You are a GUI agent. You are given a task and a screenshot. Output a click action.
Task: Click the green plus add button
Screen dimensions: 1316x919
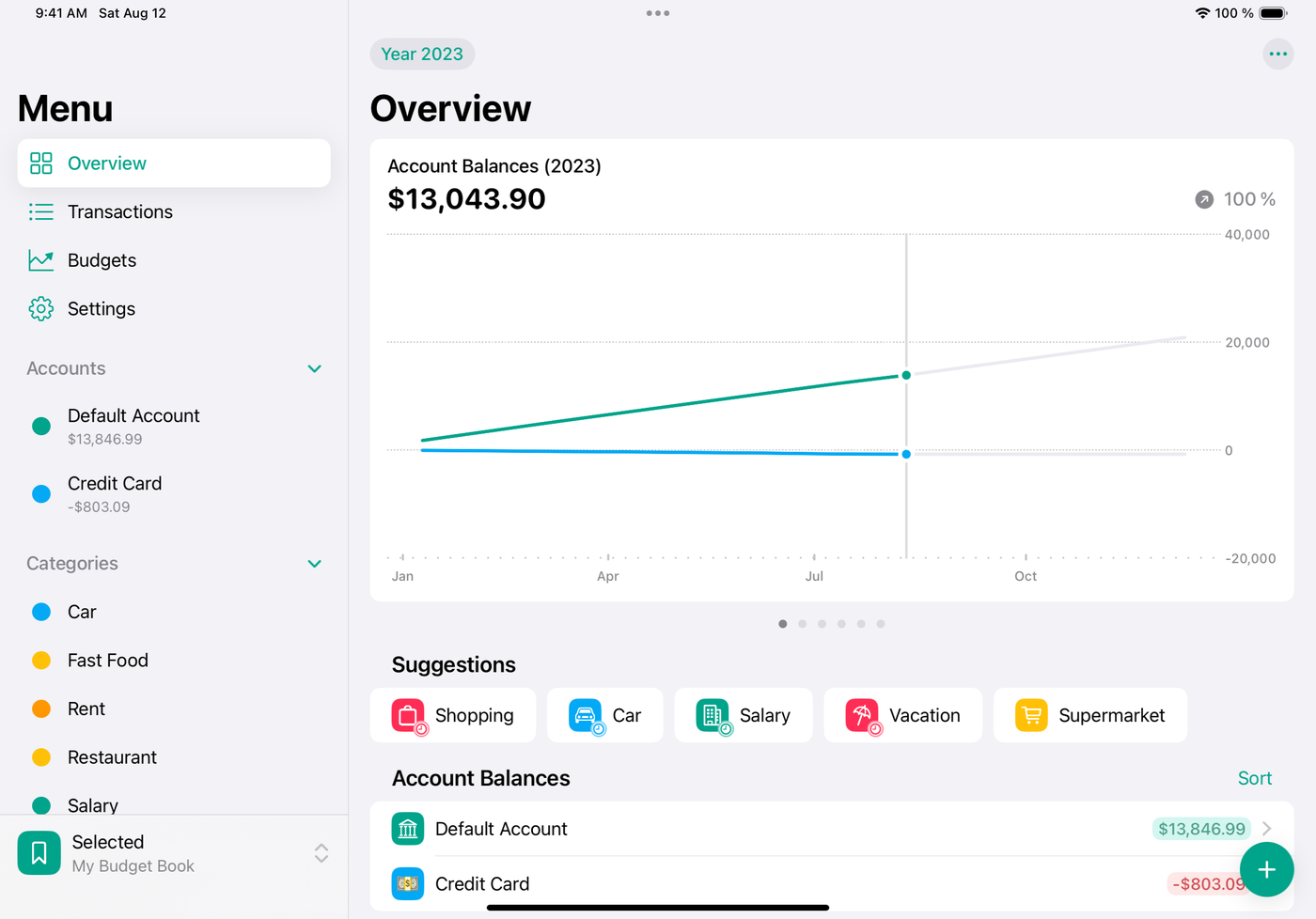[1266, 869]
